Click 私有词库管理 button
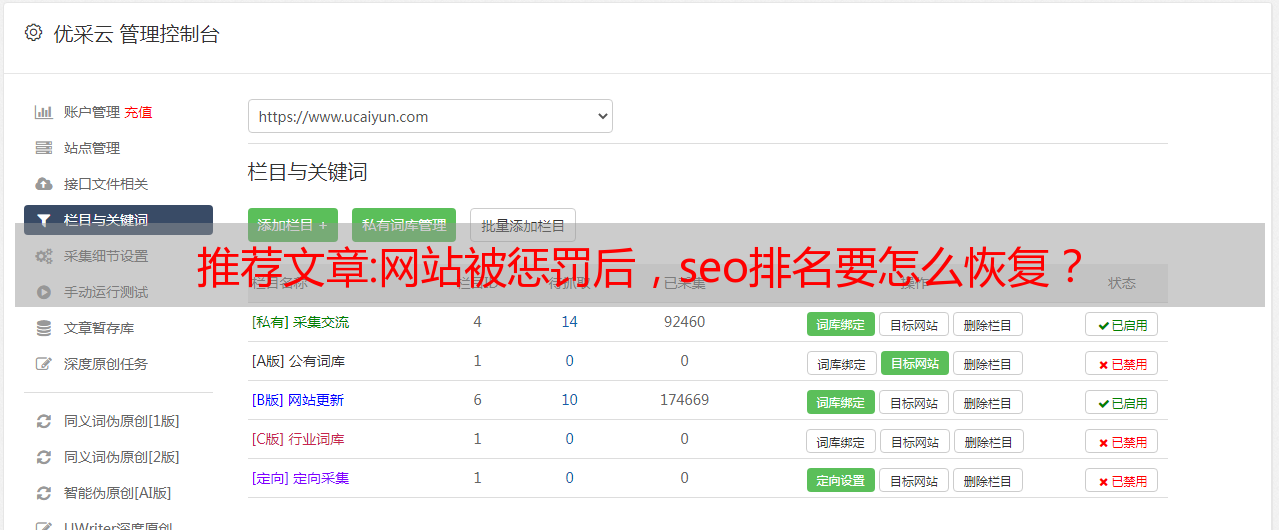 404,226
